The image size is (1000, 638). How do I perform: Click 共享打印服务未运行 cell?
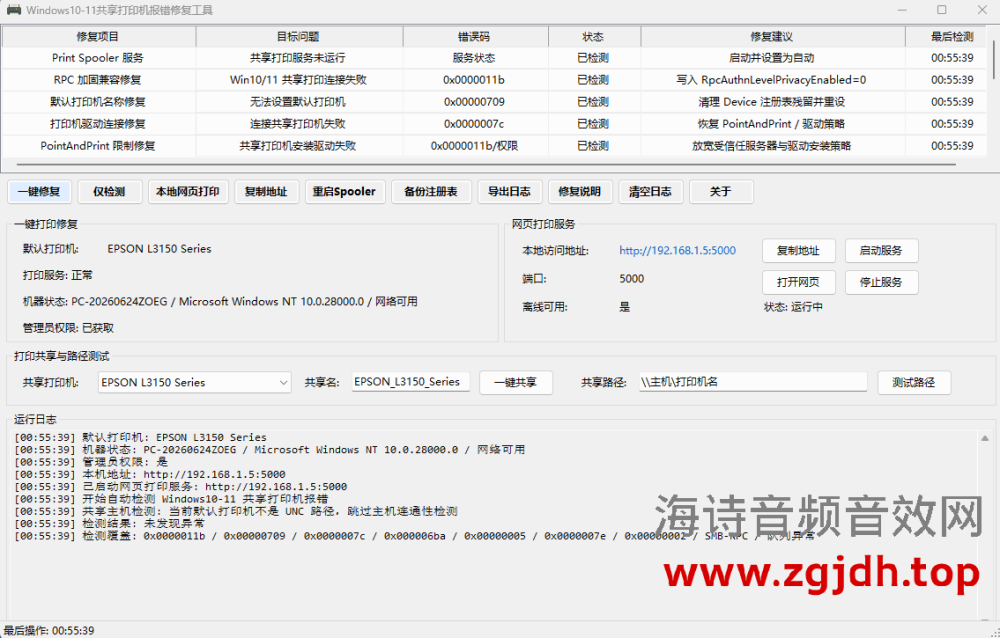point(298,57)
